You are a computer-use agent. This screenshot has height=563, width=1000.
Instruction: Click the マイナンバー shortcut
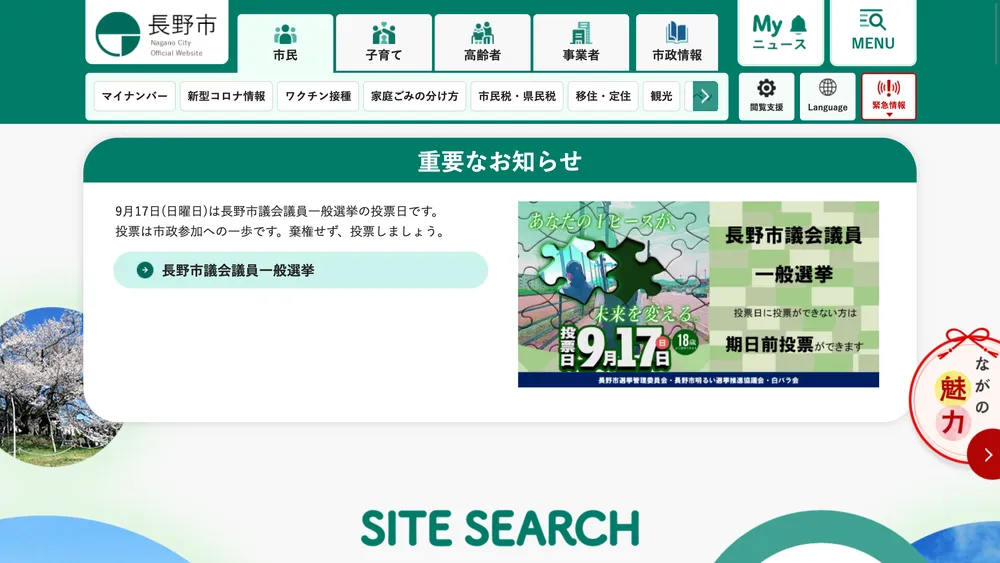(x=135, y=96)
